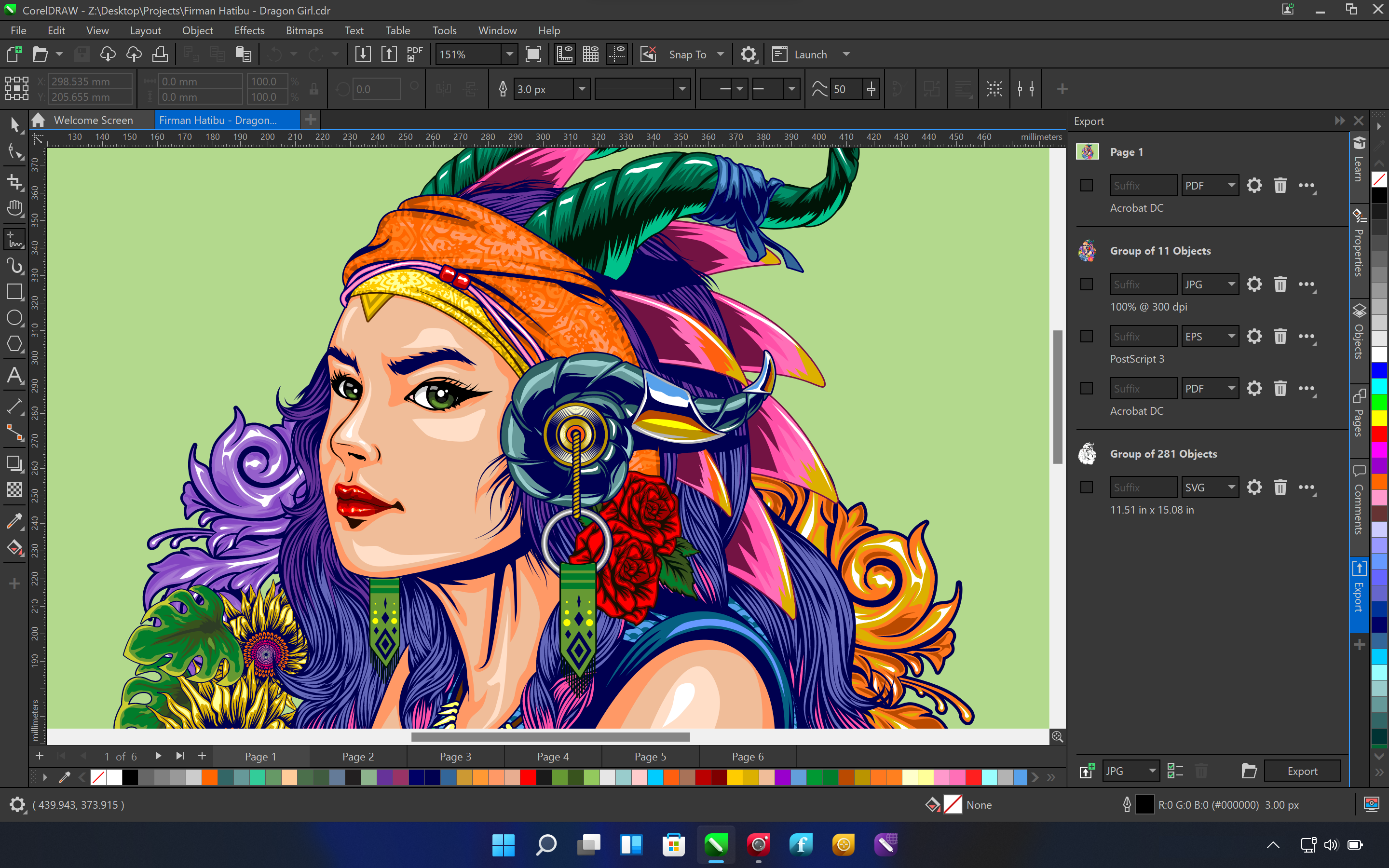Screen dimensions: 1389x868
Task: Click the Snap To settings icon
Action: [749, 54]
